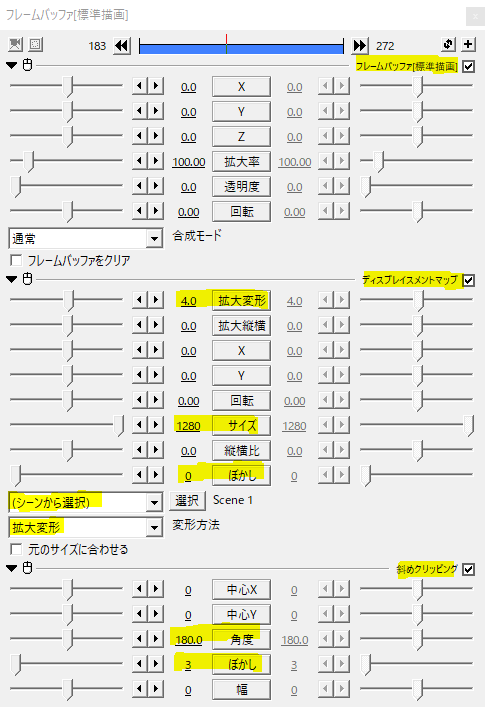Click the plus icon to add an effect
485x707 pixels.
point(468,44)
